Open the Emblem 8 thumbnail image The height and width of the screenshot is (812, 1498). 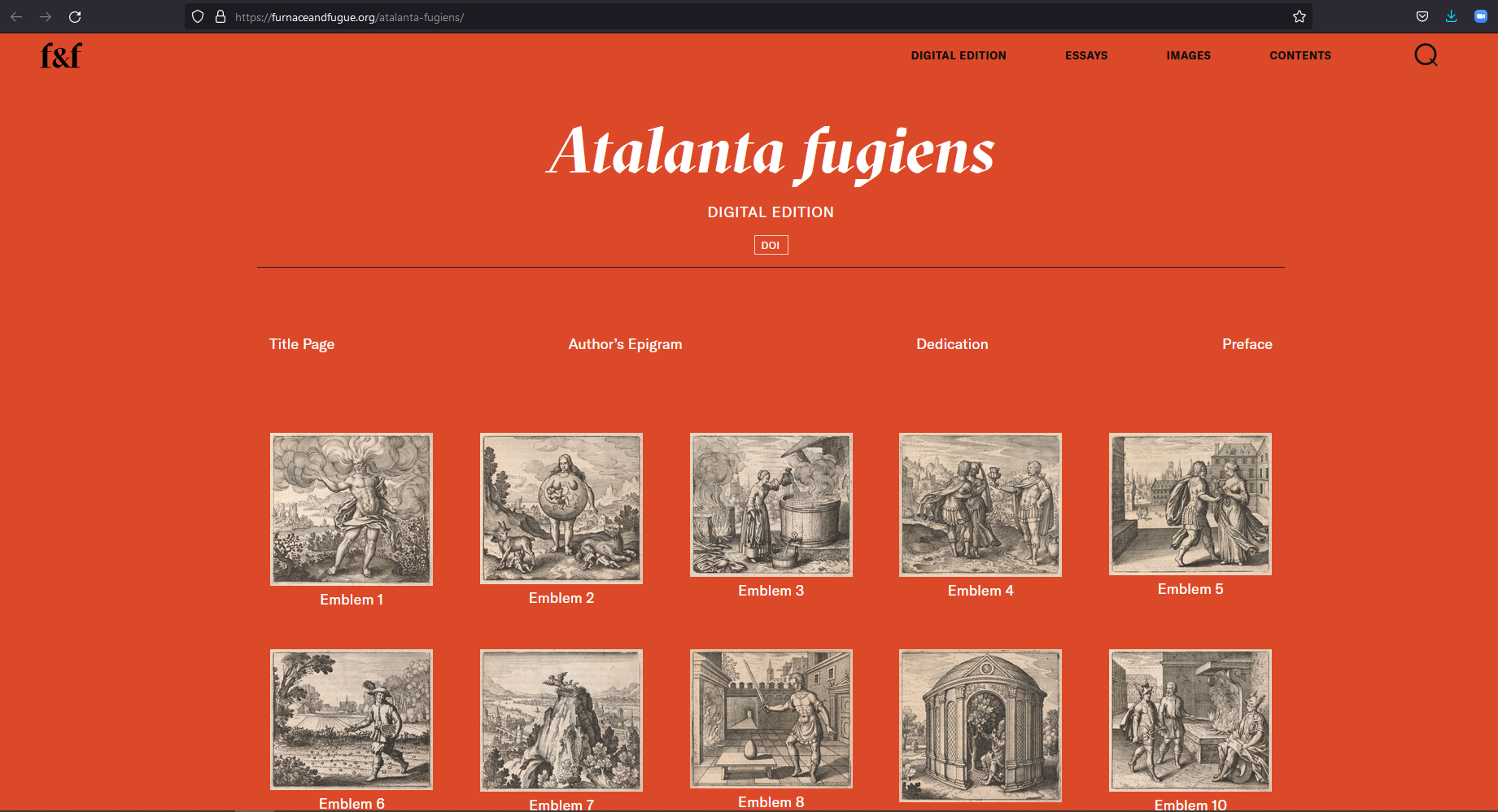[771, 718]
